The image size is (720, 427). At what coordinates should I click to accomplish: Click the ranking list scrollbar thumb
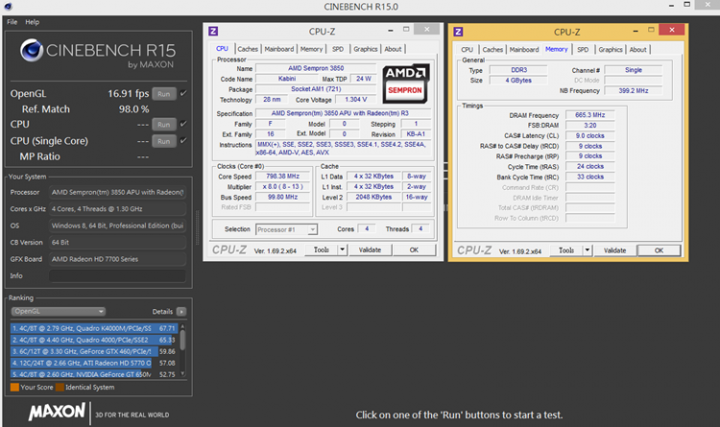[183, 340]
